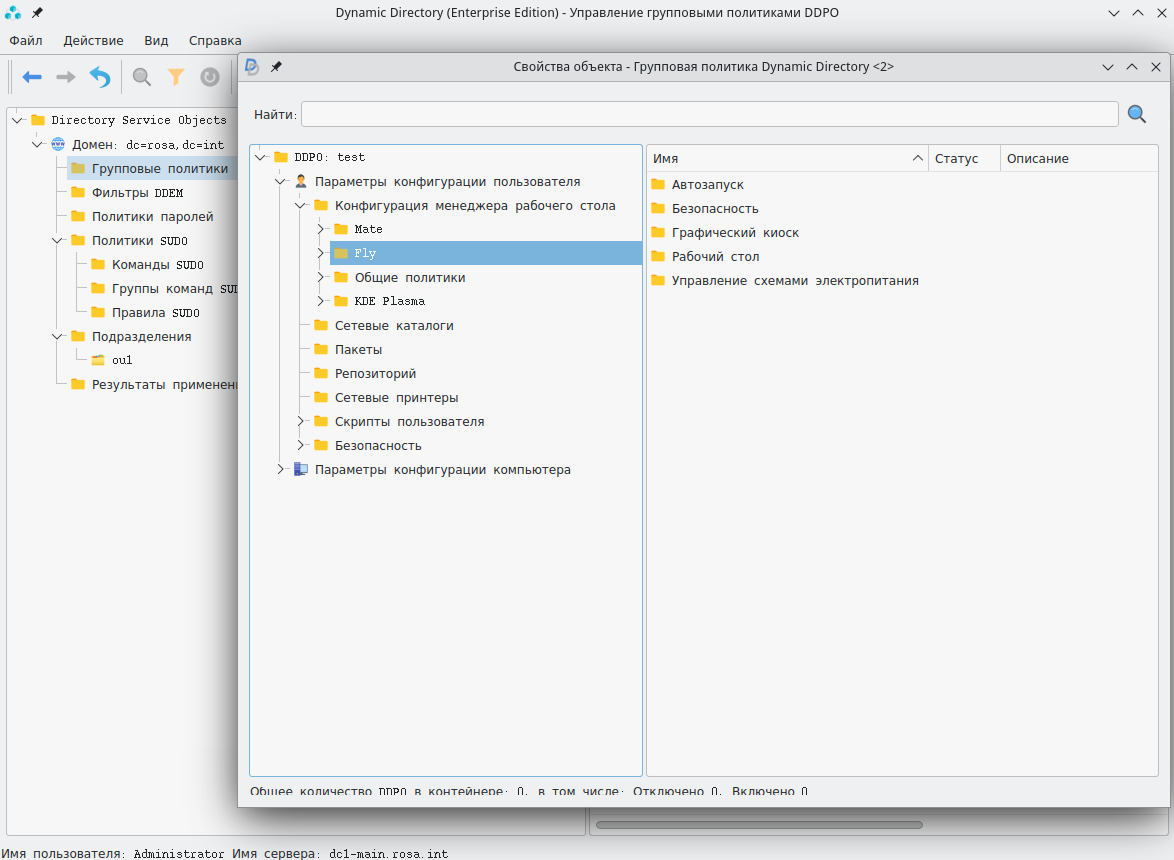Open the Файл menu
Image resolution: width=1174 pixels, height=860 pixels.
click(x=26, y=41)
